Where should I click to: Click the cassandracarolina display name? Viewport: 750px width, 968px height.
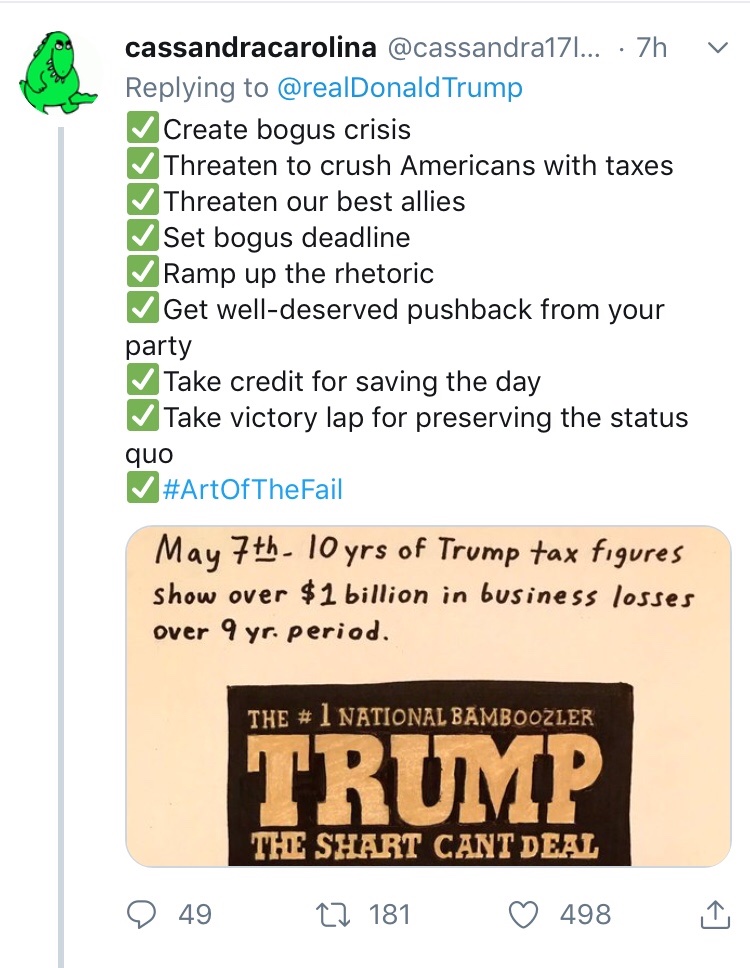(x=250, y=48)
